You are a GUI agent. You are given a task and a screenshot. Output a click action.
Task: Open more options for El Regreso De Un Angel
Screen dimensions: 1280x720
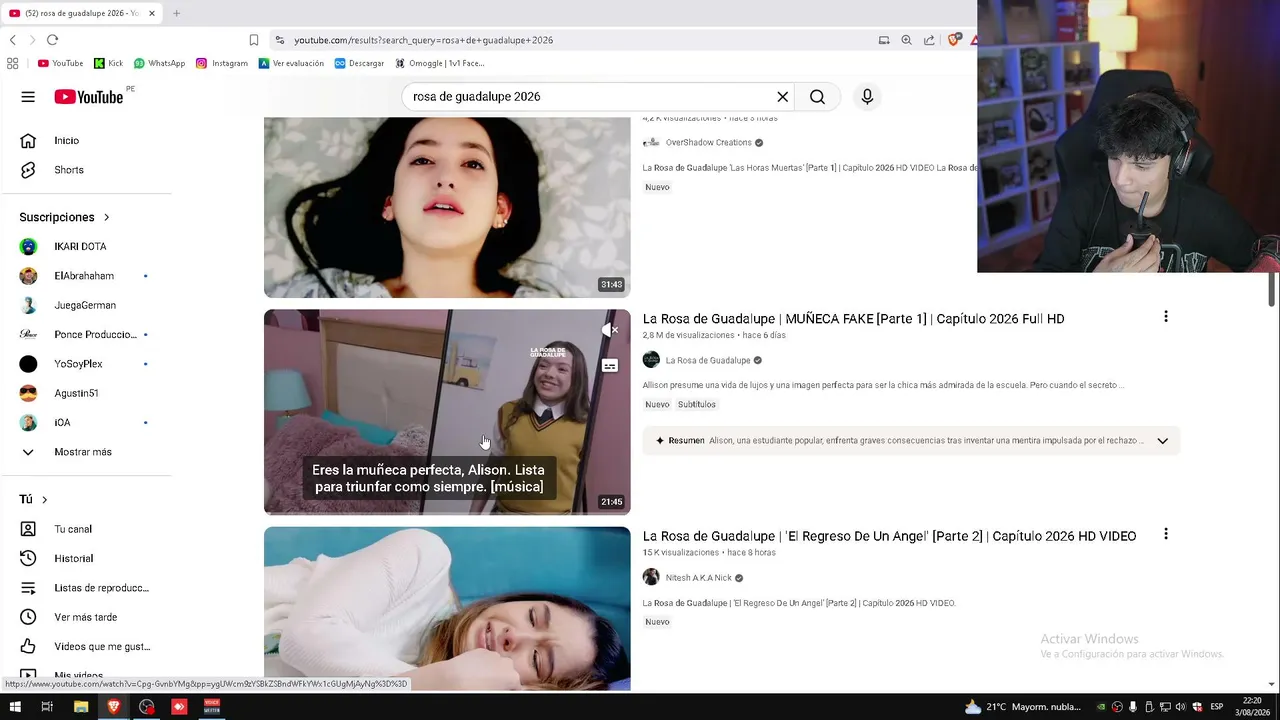coord(1165,535)
